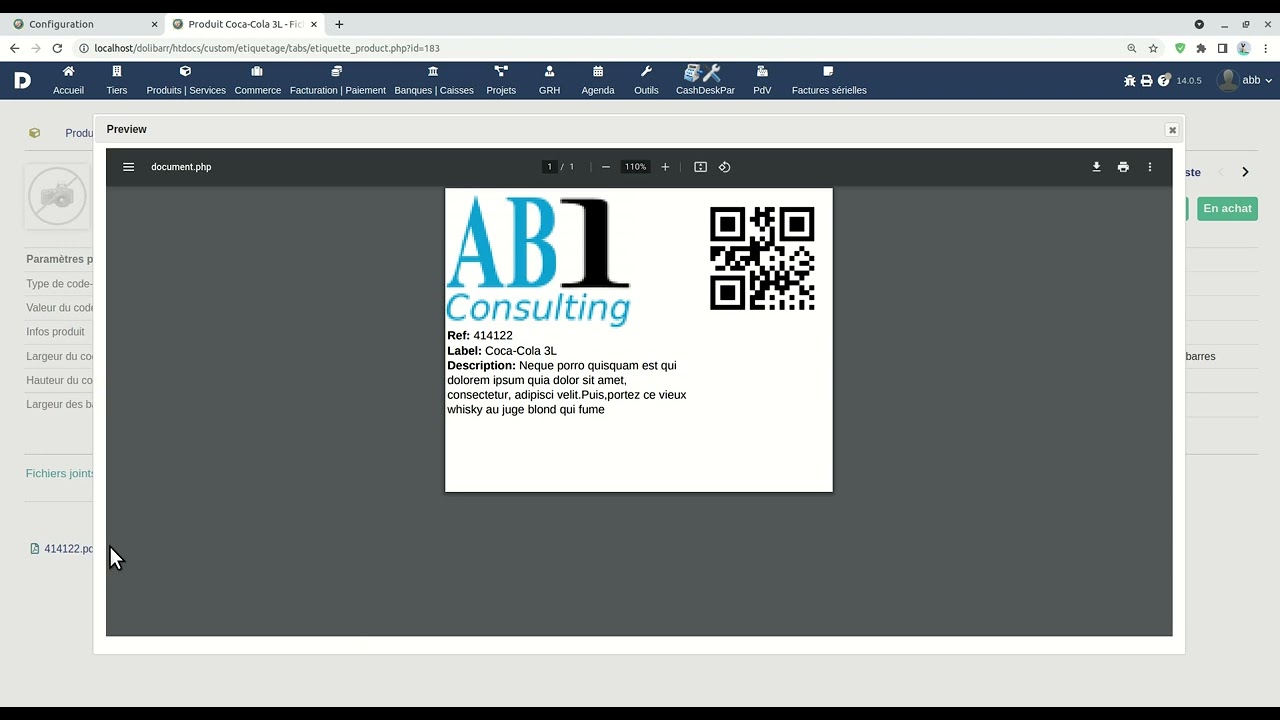Click the bug report icon
1280x720 pixels.
pos(1130,81)
